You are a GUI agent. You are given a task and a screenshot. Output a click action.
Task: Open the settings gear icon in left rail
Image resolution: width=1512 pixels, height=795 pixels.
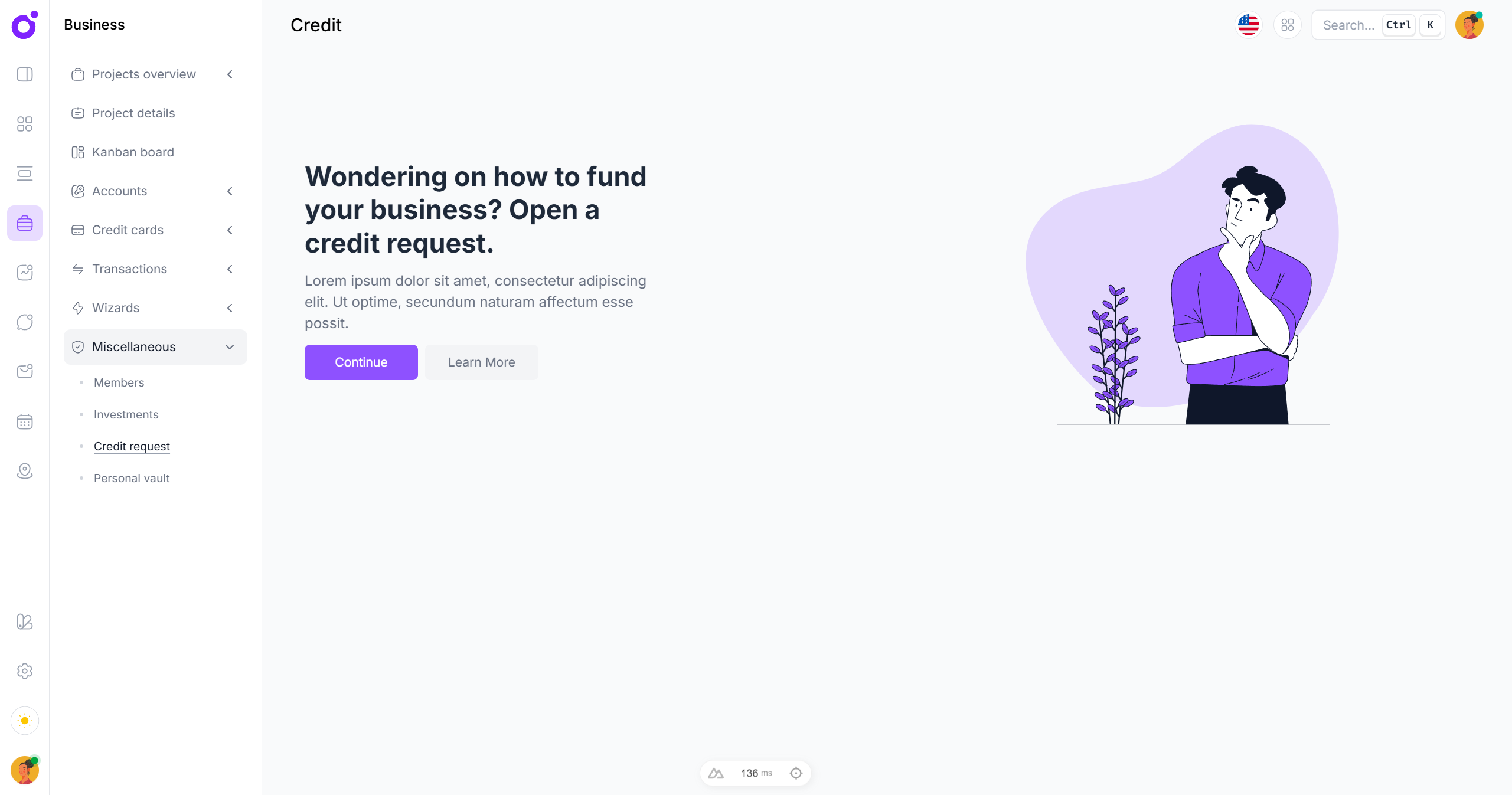tap(25, 671)
